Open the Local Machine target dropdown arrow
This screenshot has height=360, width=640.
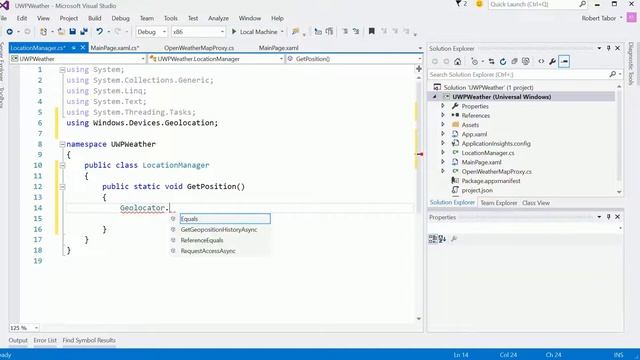coord(282,31)
